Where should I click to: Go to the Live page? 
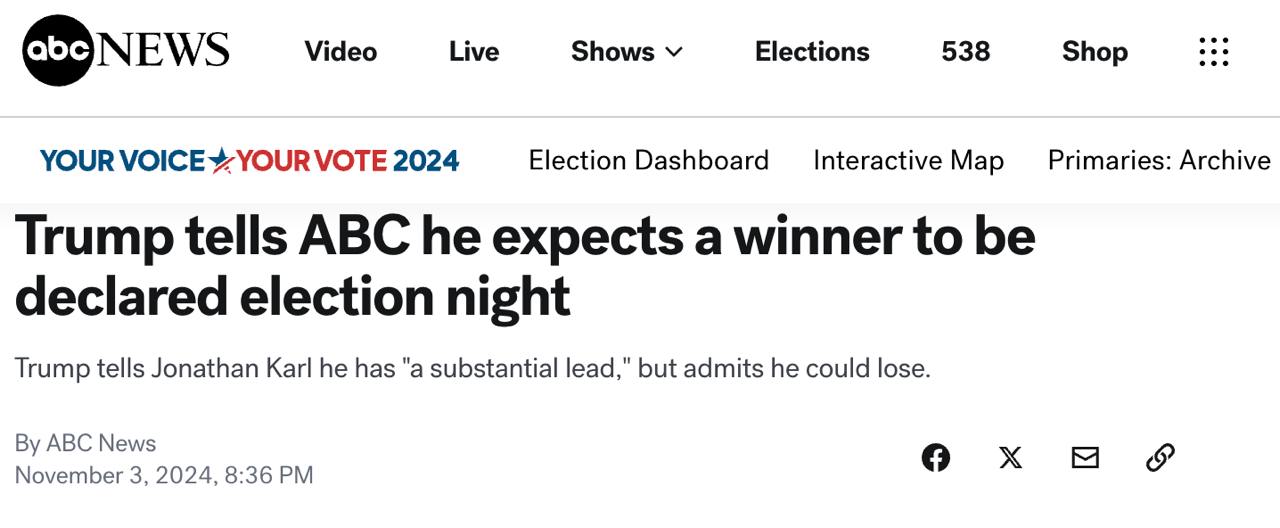coord(474,52)
